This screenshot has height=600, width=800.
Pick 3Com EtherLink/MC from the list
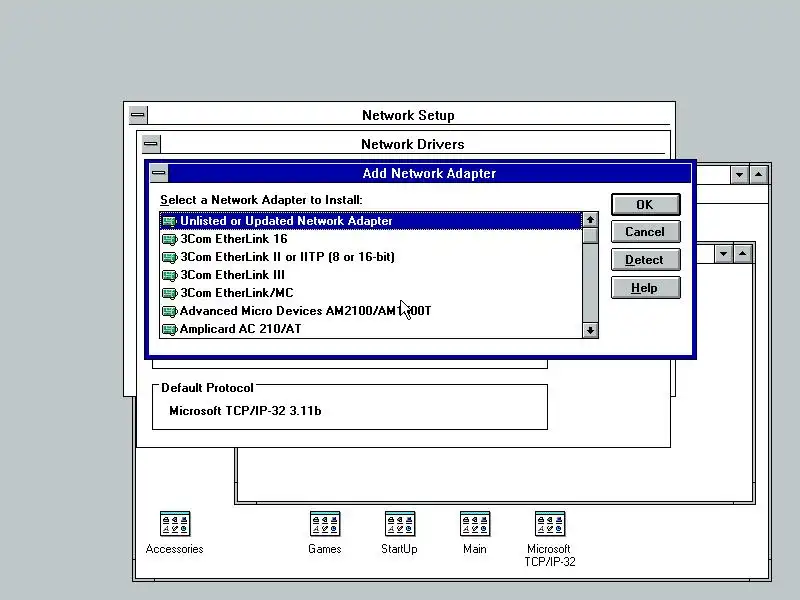pyautogui.click(x=371, y=293)
